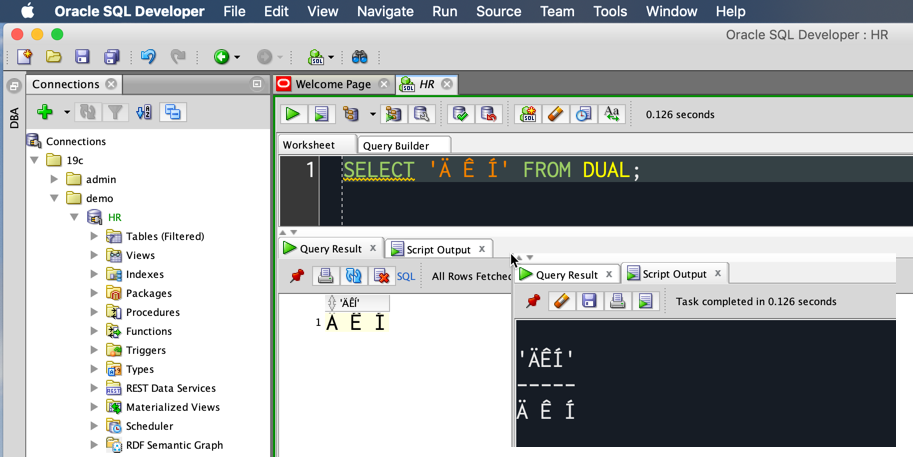The width and height of the screenshot is (913, 457).
Task: Click the Open folder icon in main toolbar
Action: click(54, 56)
